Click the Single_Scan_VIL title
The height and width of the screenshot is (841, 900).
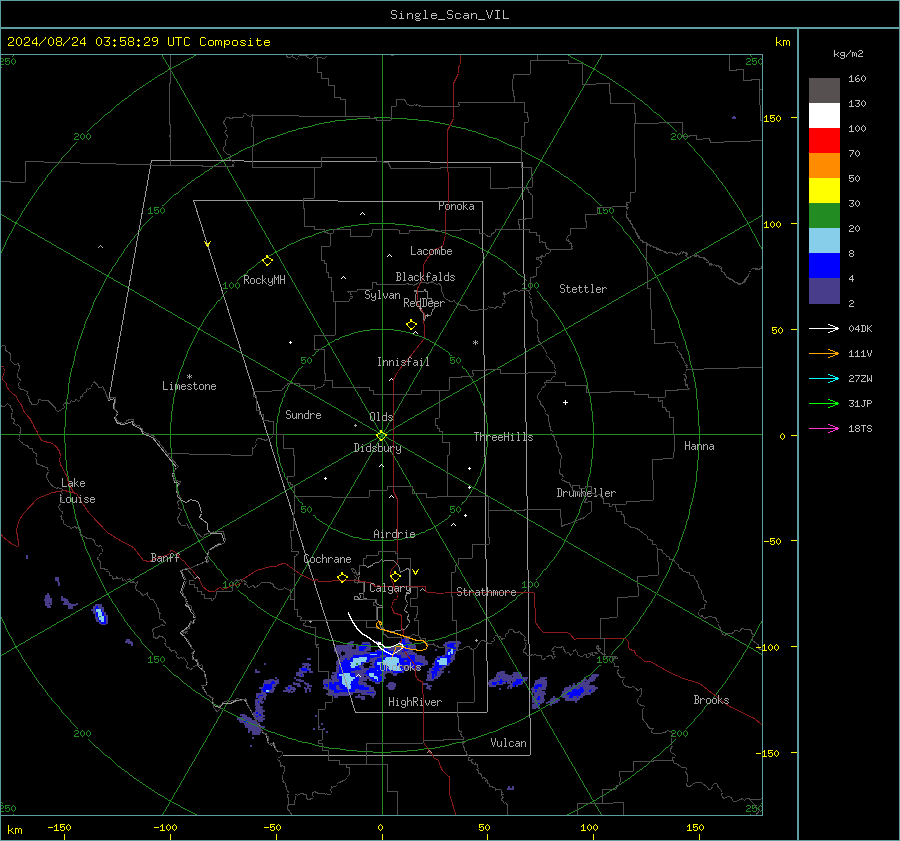pyautogui.click(x=449, y=15)
